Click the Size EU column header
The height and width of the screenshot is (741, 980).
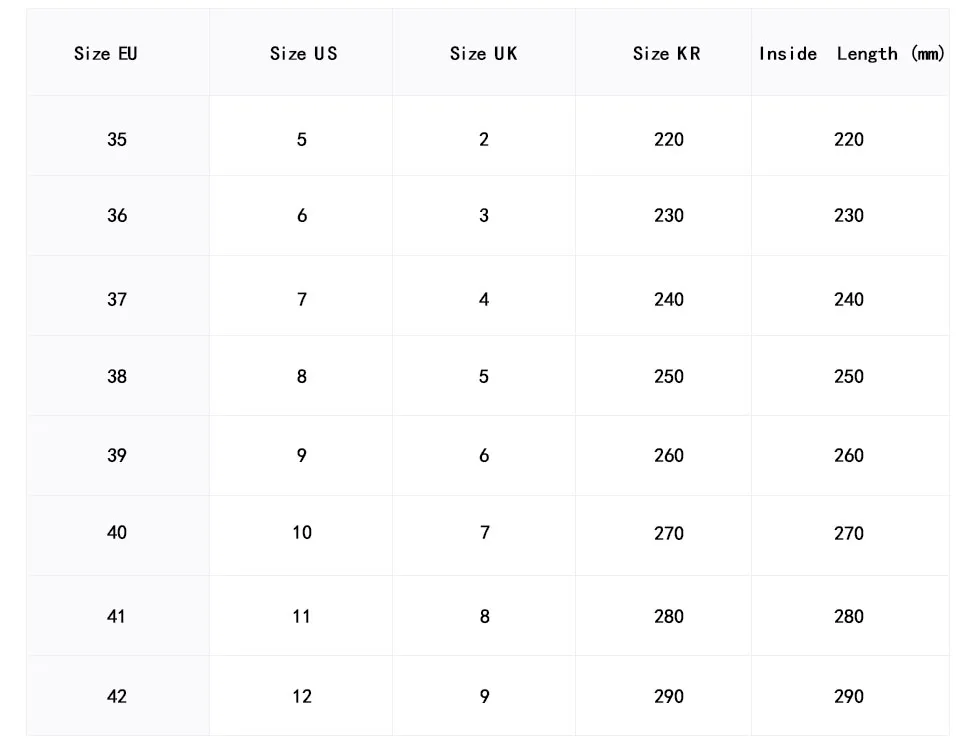click(x=106, y=54)
